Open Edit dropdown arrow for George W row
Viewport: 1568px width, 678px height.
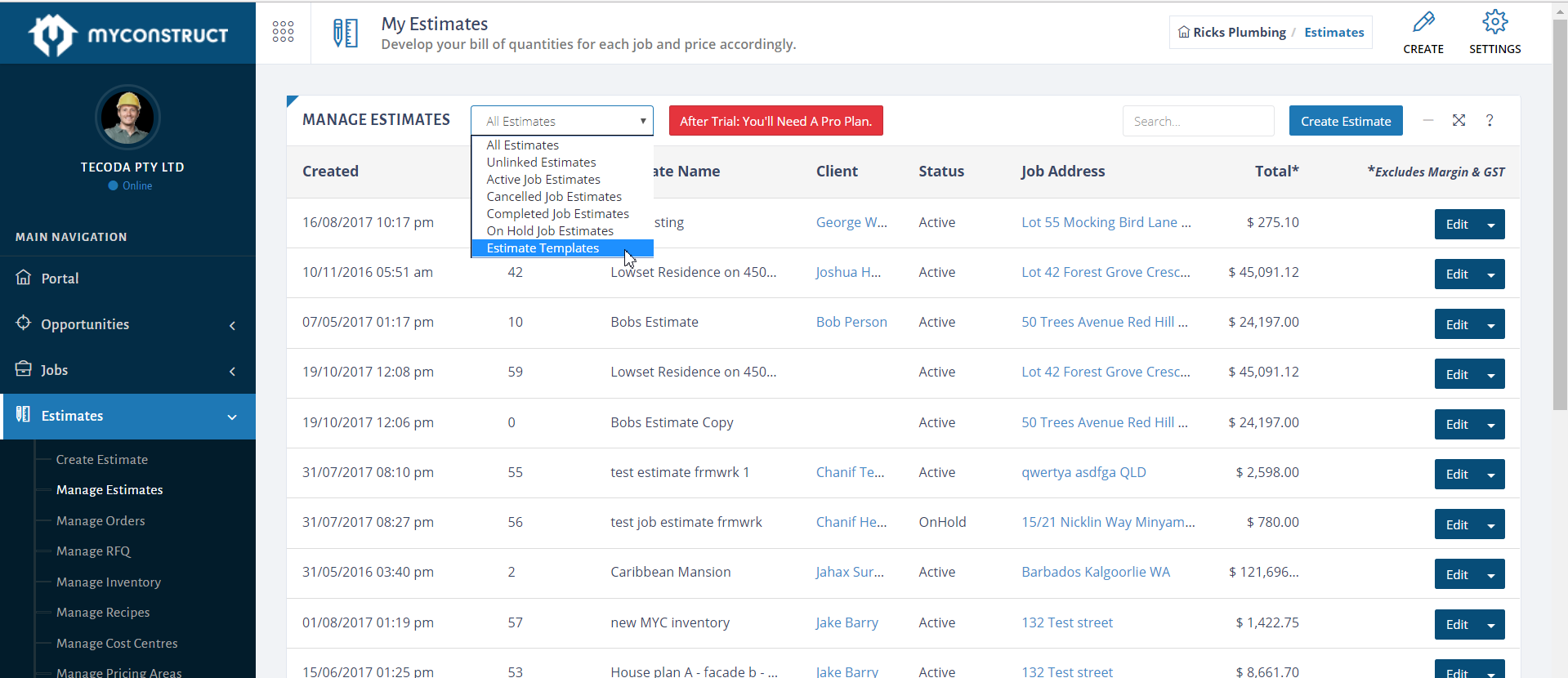(x=1492, y=225)
